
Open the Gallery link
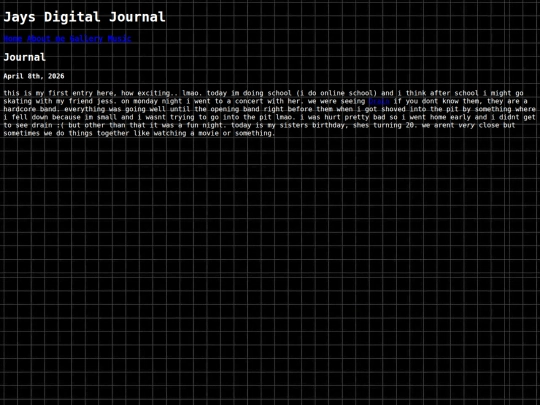pyautogui.click(x=86, y=39)
